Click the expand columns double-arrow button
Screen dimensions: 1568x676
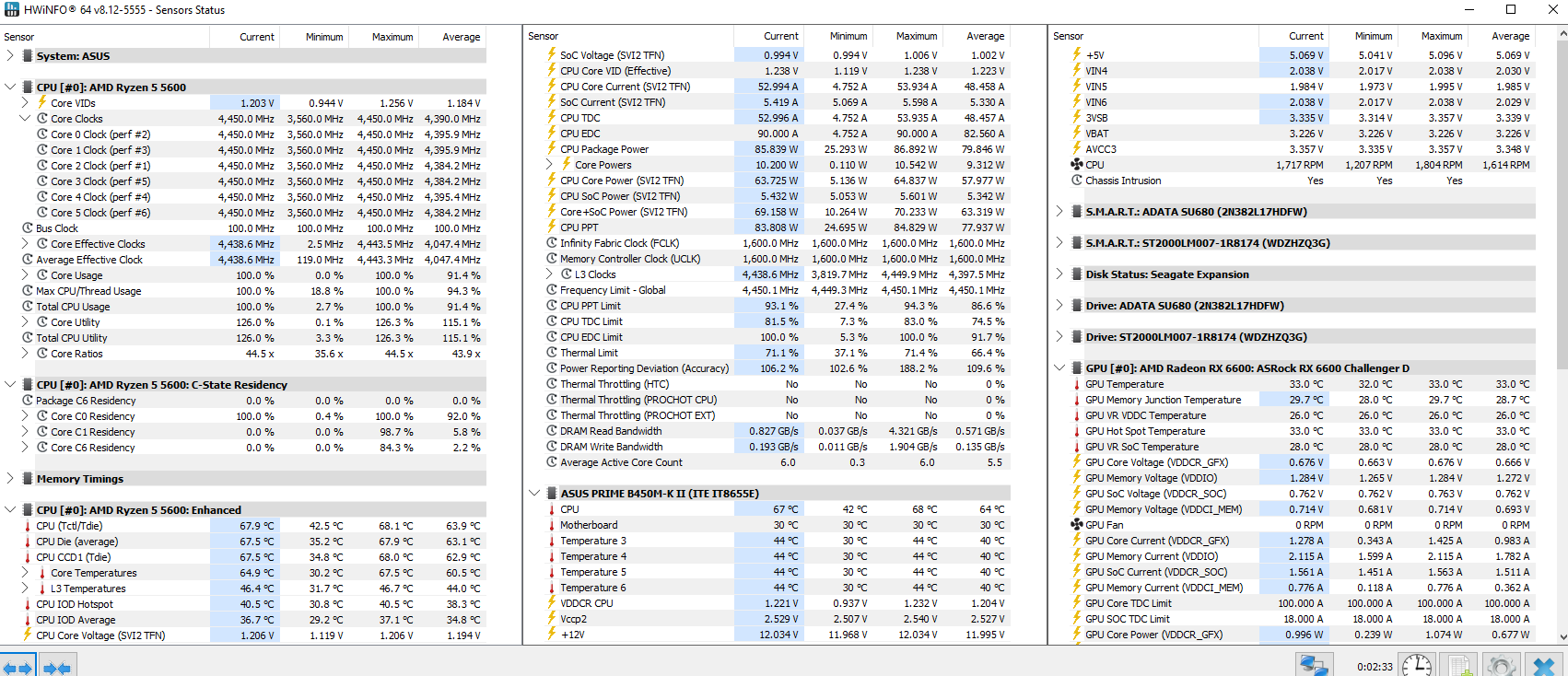pos(18,666)
